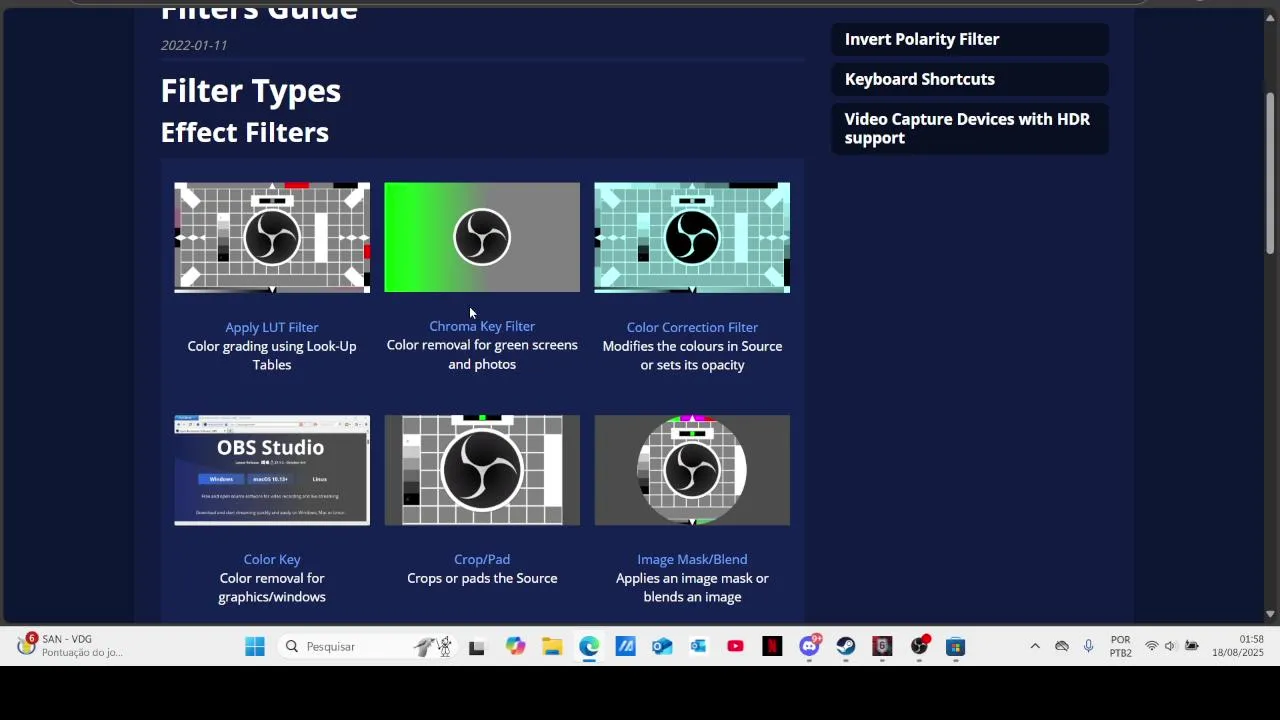Click the Color Key OBS Studio thumbnail
The height and width of the screenshot is (720, 1280).
point(272,470)
